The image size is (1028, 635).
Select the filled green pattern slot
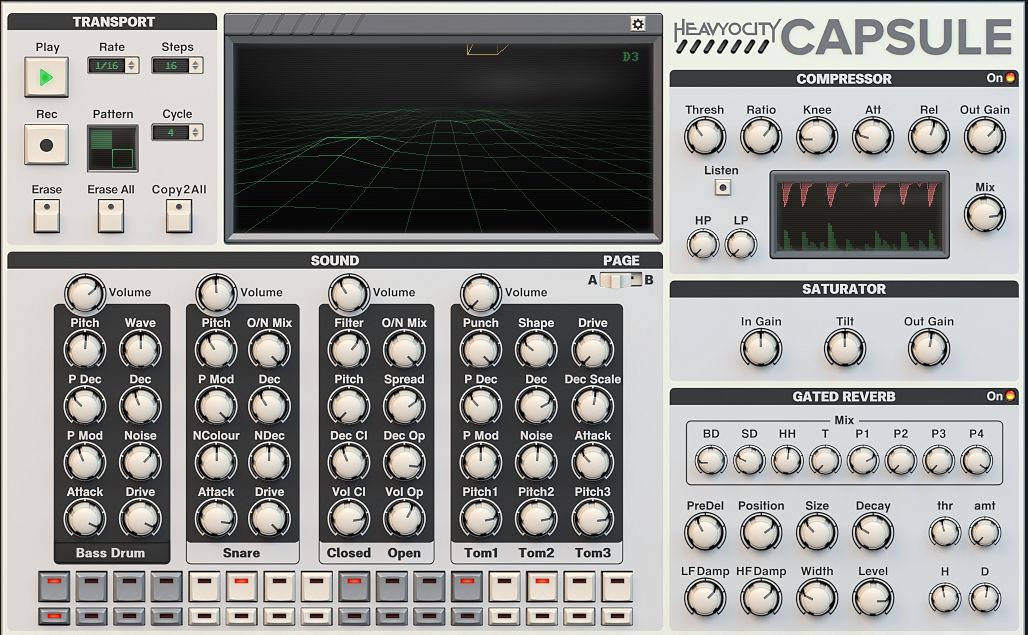[101, 139]
